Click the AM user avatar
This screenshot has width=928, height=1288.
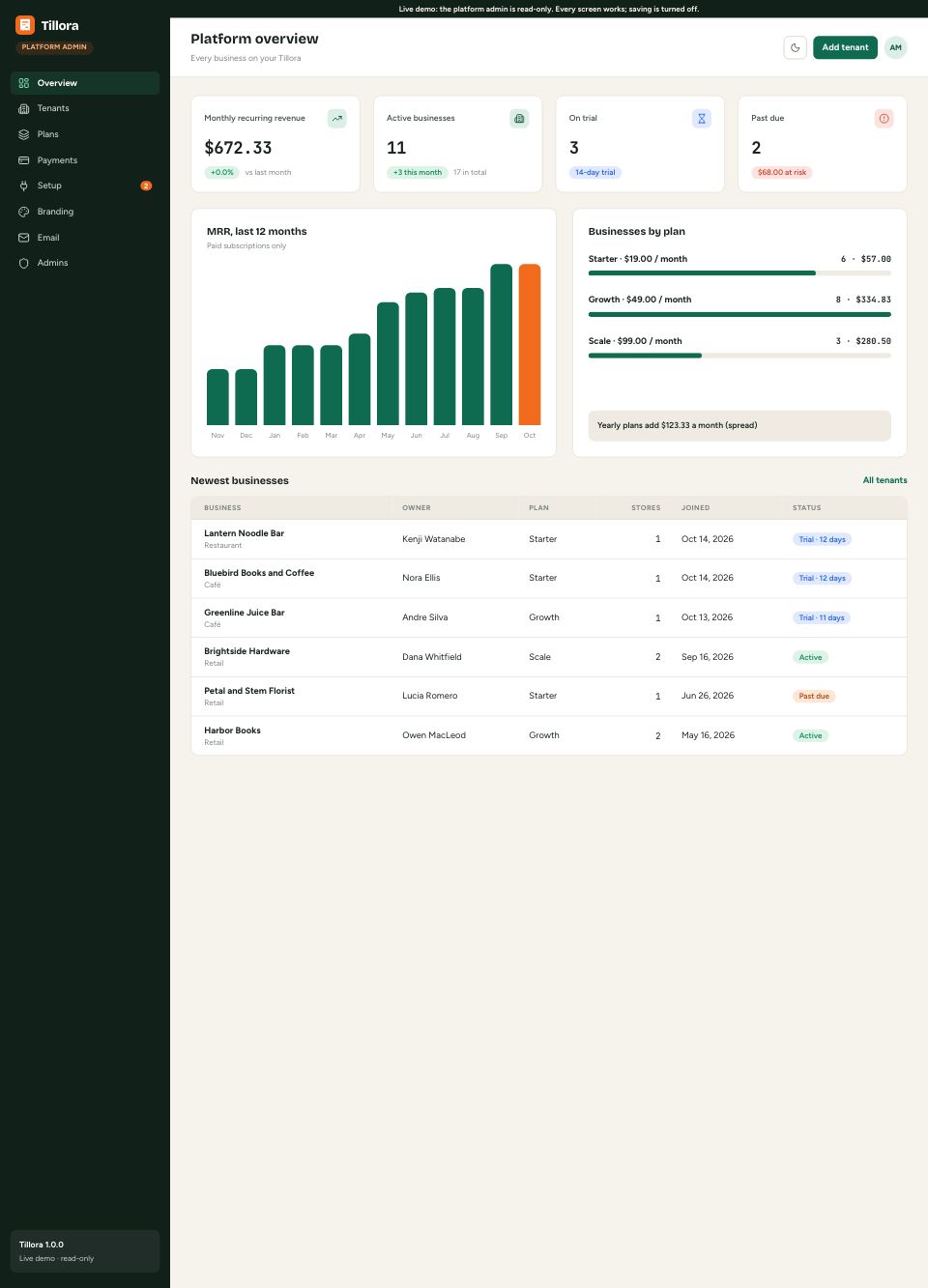tap(896, 47)
